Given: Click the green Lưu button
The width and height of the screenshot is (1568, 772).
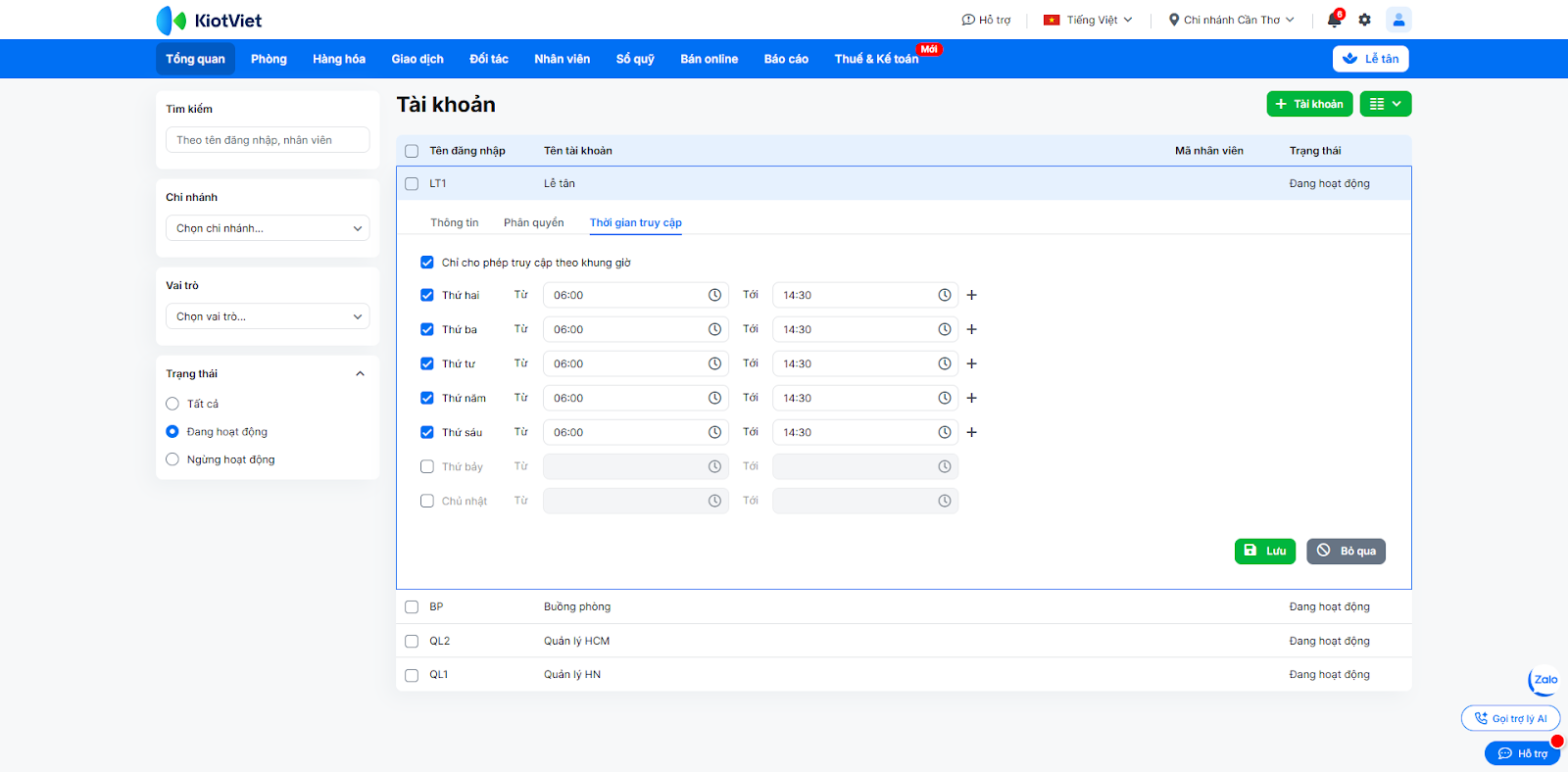Looking at the screenshot, I should [1264, 551].
